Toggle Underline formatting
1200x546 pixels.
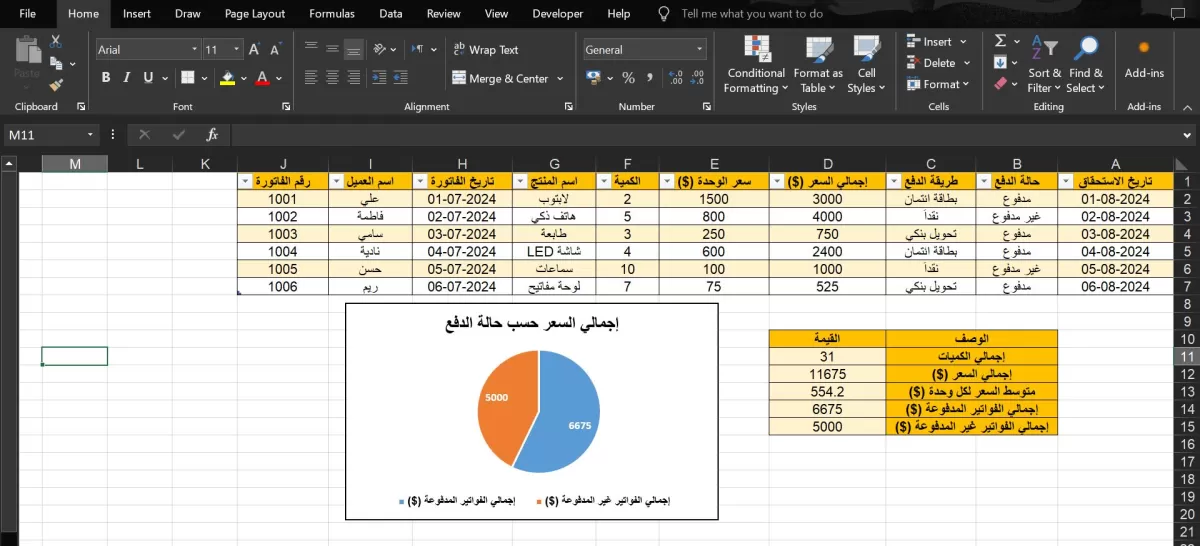tap(149, 78)
